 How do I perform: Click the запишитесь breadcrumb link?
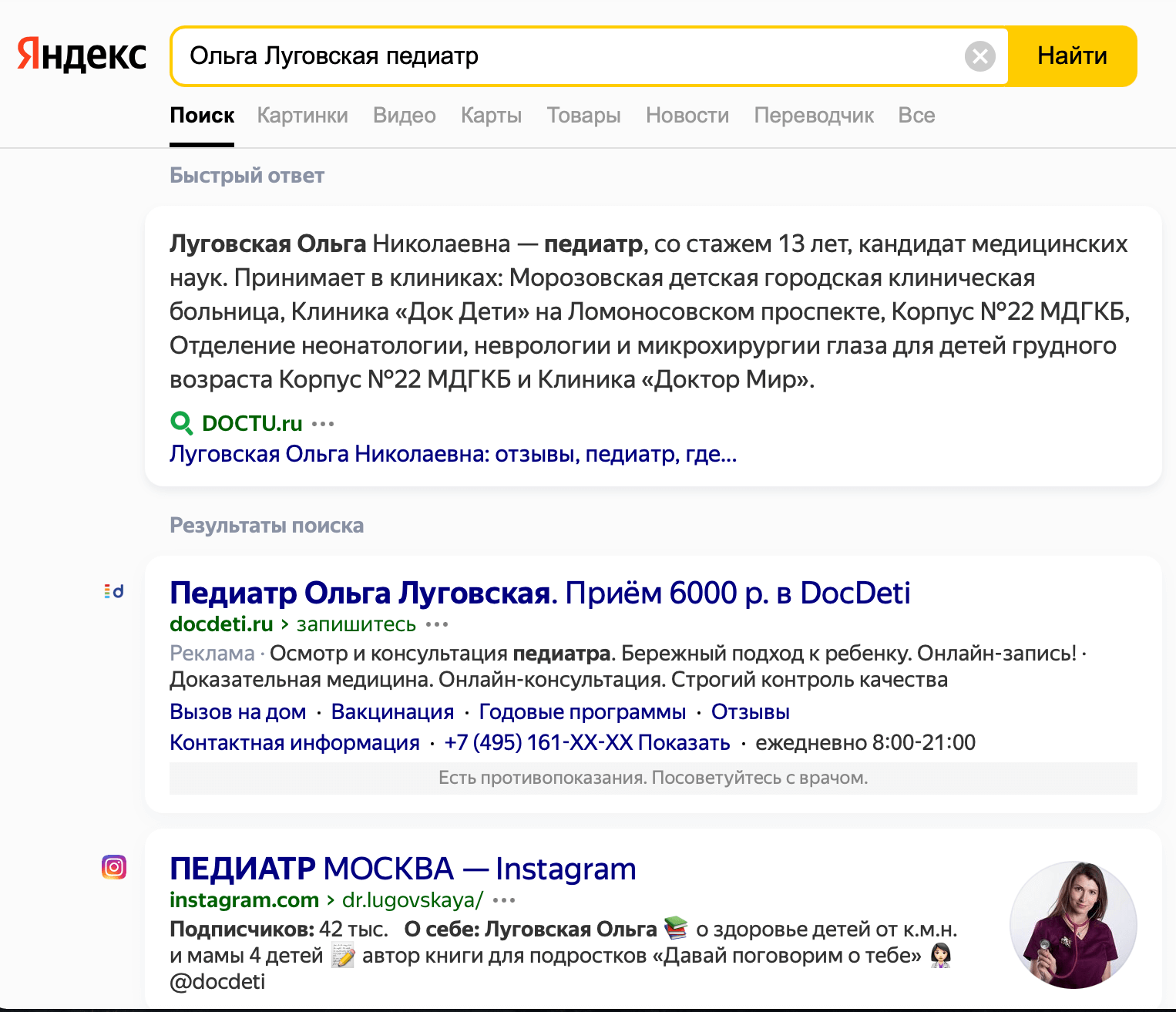pos(356,624)
